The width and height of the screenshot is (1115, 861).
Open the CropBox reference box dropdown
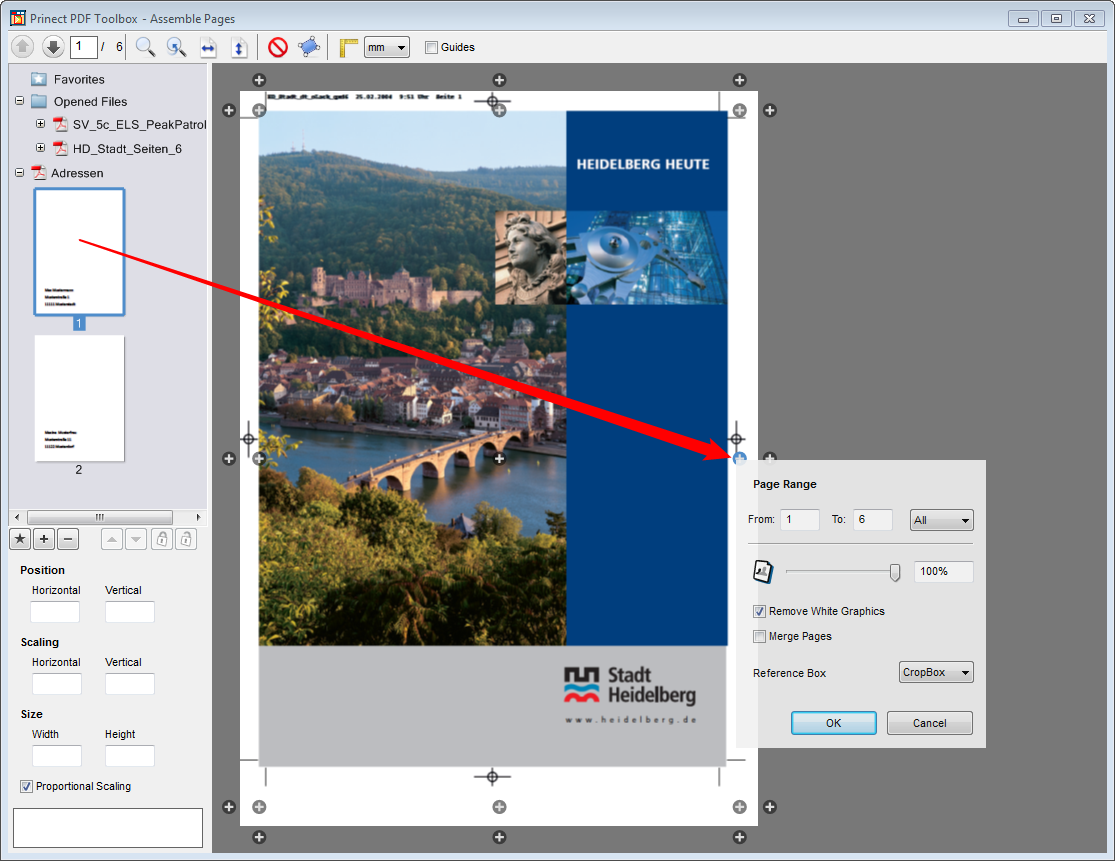(936, 673)
